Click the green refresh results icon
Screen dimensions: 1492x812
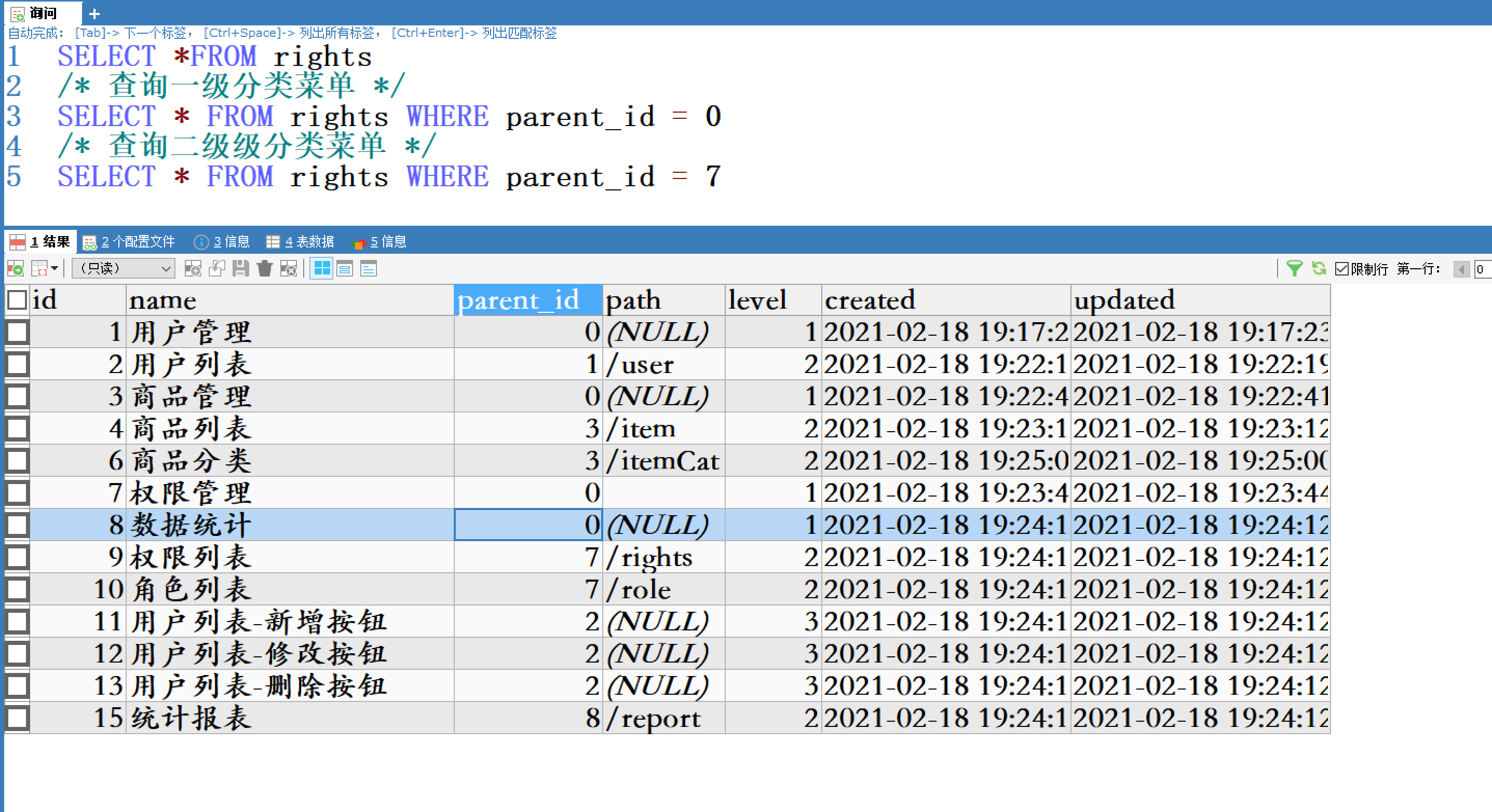pyautogui.click(x=1319, y=269)
